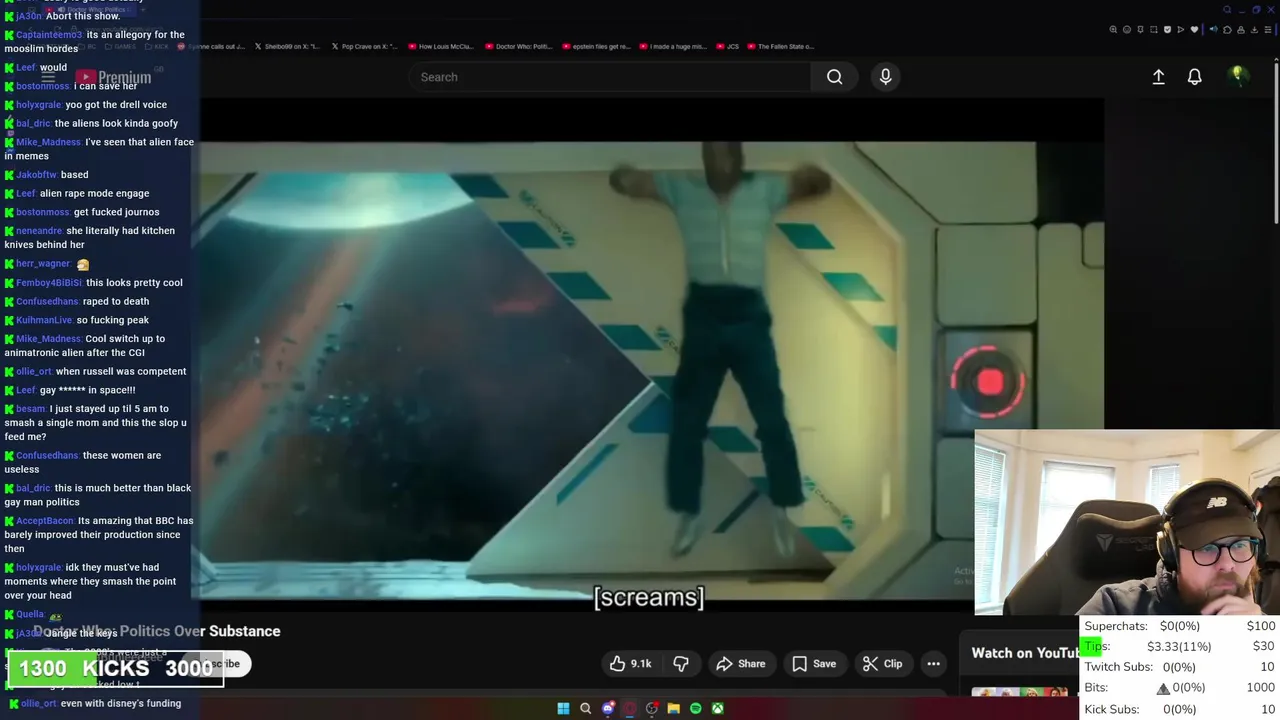Open the YouTube account avatar menu
This screenshot has height=720, width=1280.
point(1238,76)
